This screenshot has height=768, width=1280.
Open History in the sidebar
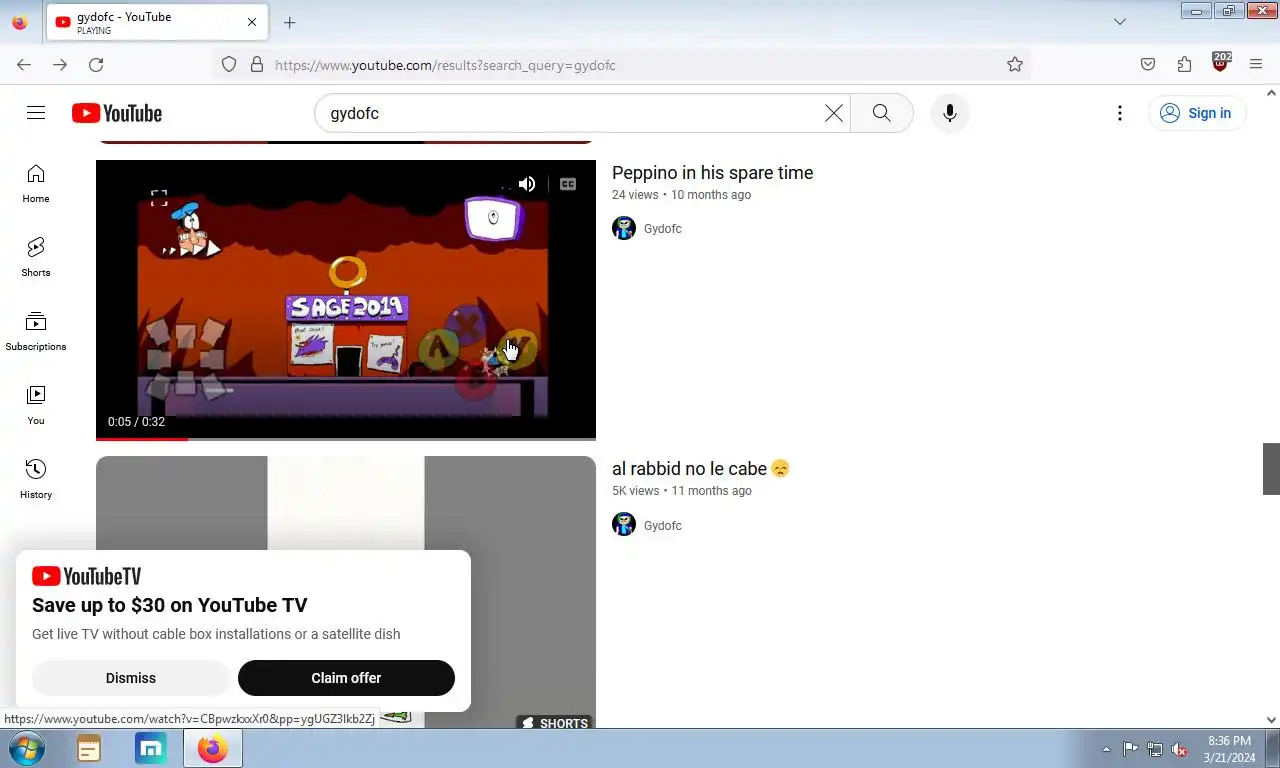click(36, 480)
